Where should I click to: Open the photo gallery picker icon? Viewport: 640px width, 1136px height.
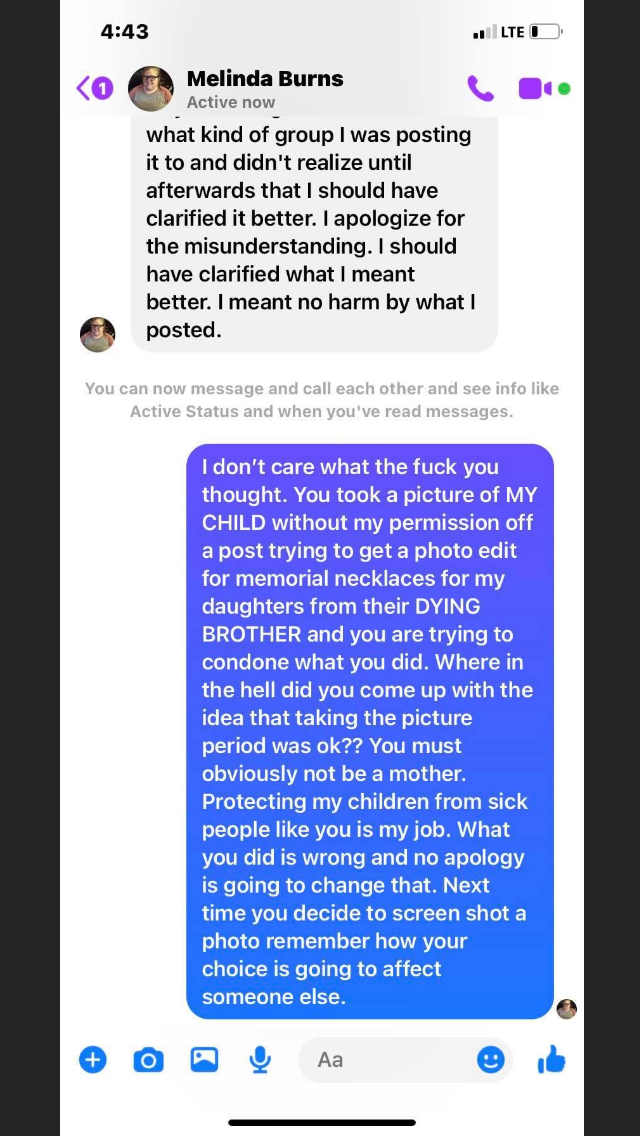(x=204, y=1060)
